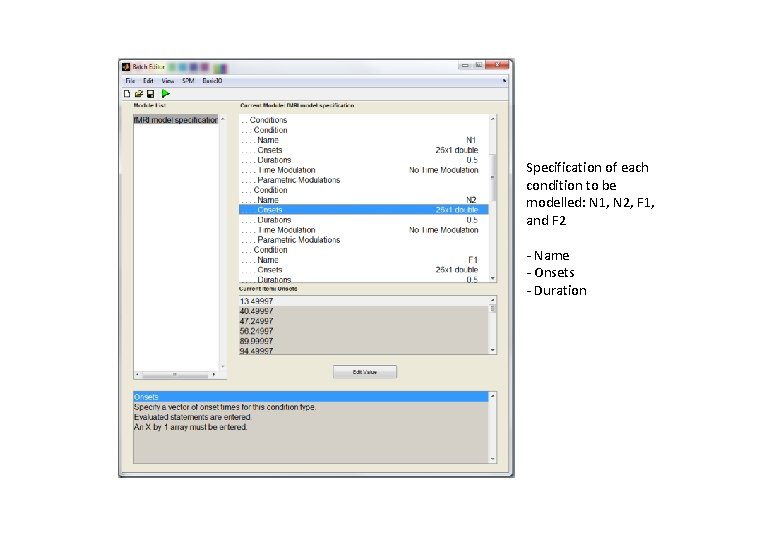
Task: Select the Name row with value N1
Action: pyautogui.click(x=364, y=140)
